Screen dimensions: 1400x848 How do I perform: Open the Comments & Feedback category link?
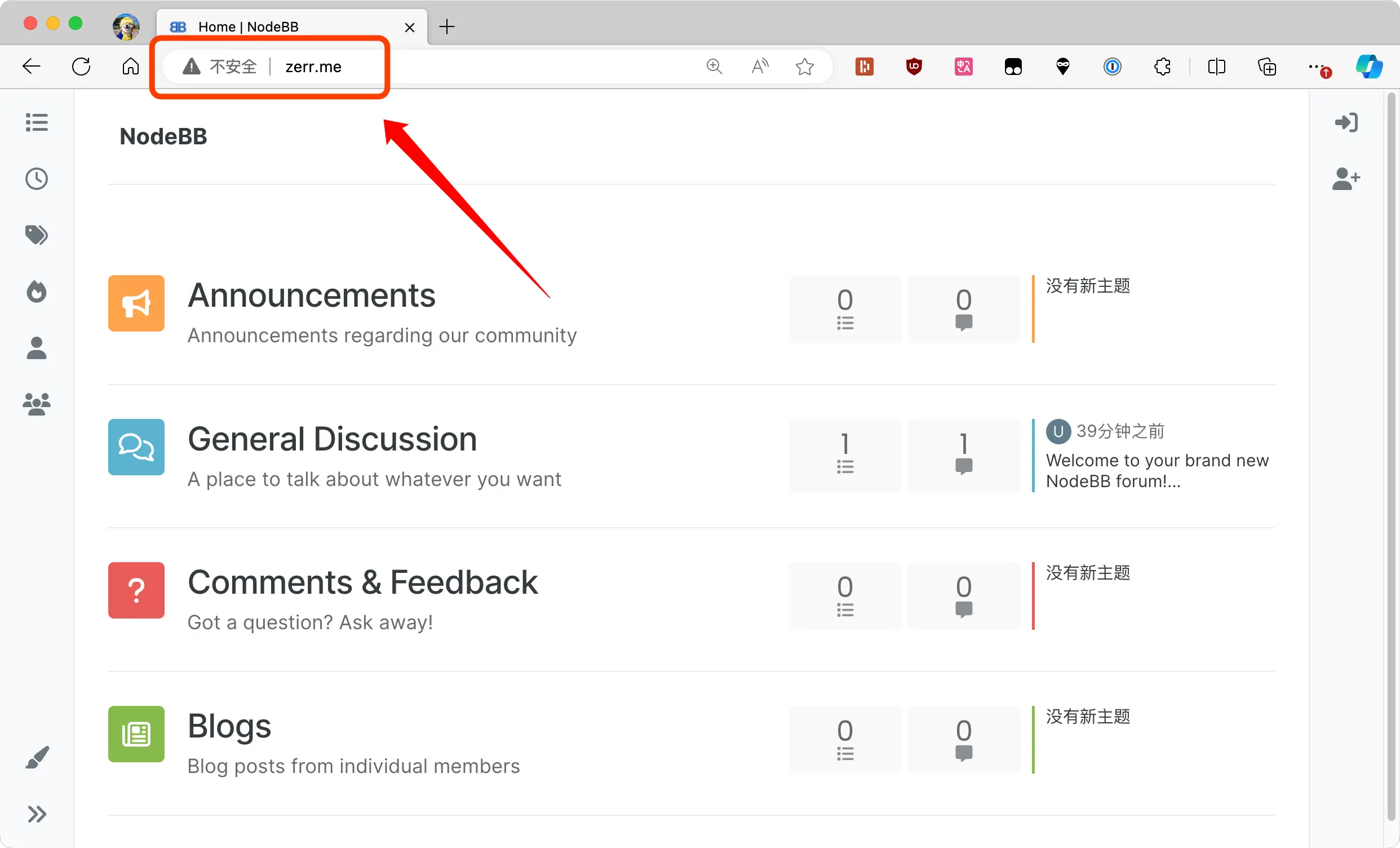(x=362, y=582)
